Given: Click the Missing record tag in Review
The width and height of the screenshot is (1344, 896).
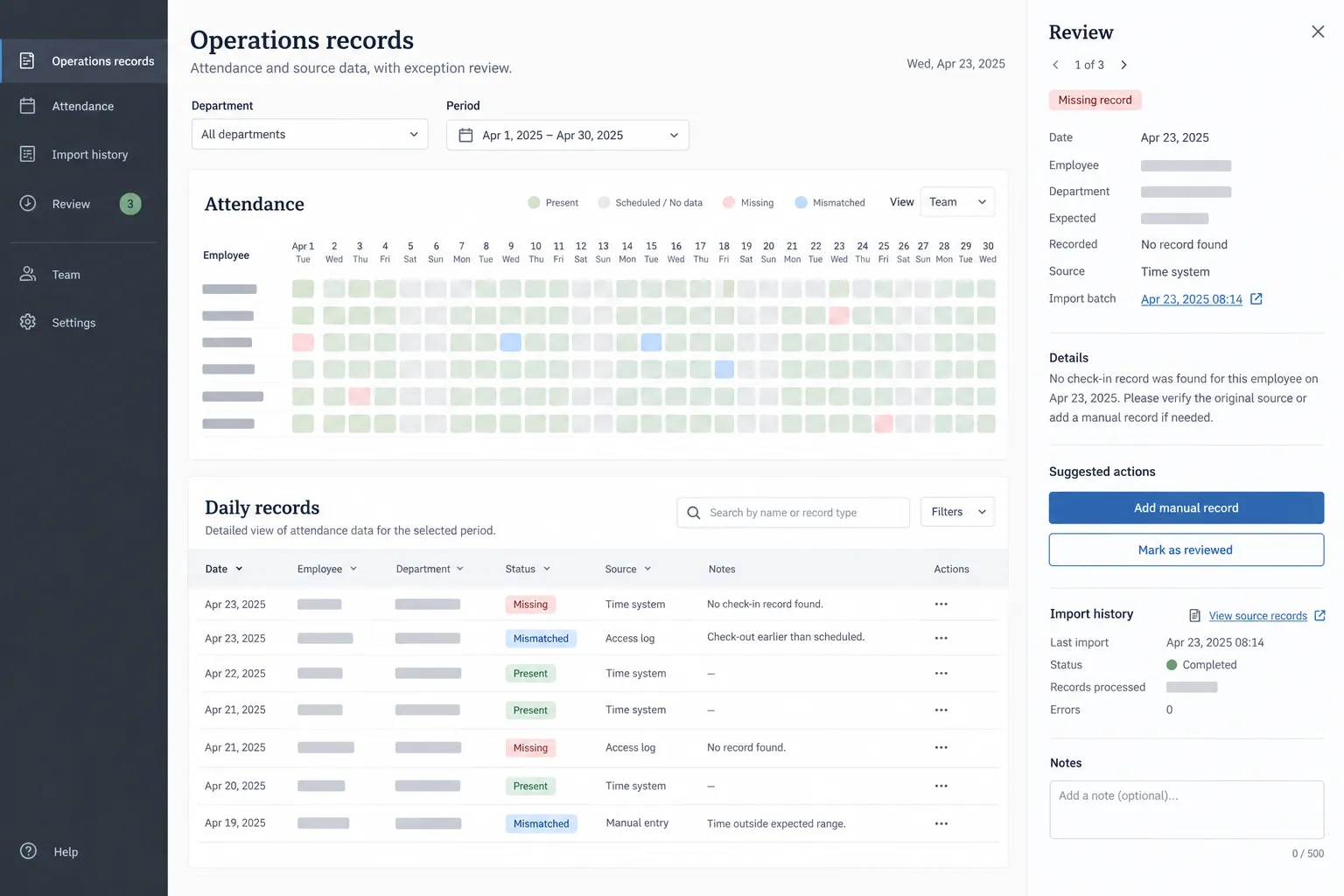Looking at the screenshot, I should coord(1095,100).
